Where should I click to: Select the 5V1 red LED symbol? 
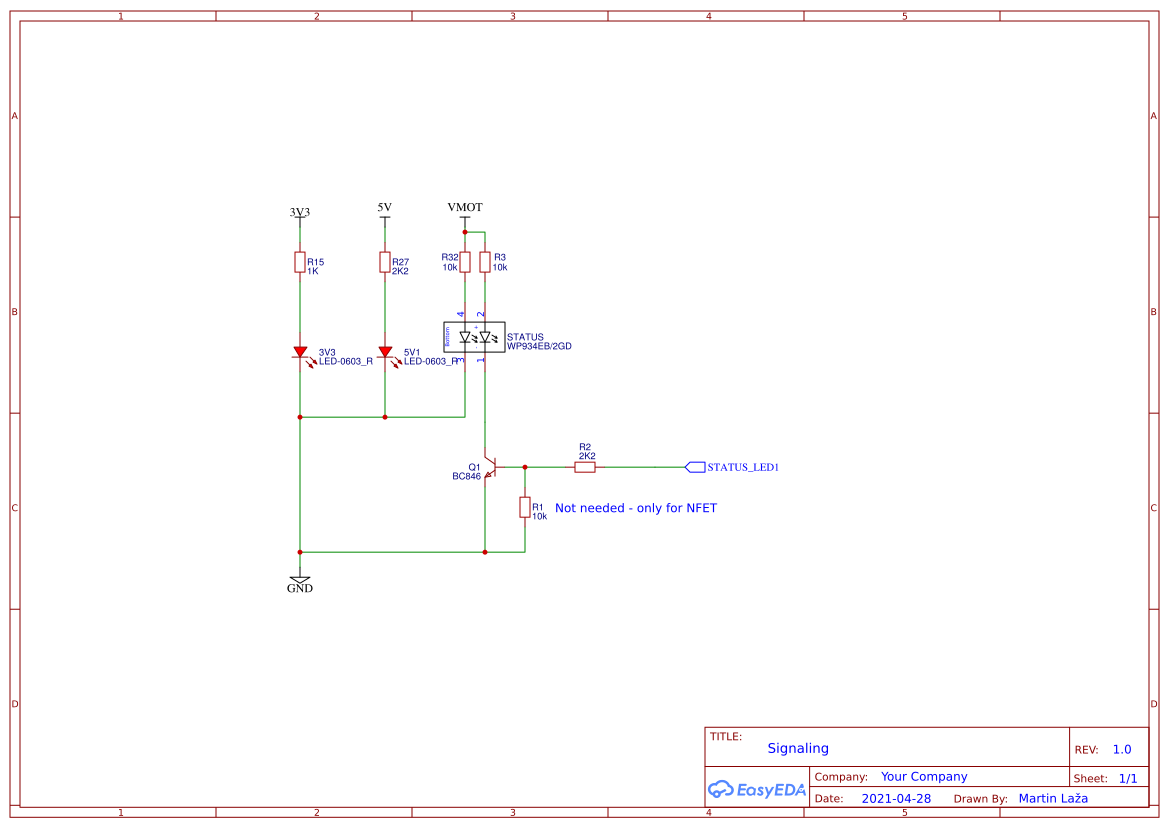click(385, 352)
